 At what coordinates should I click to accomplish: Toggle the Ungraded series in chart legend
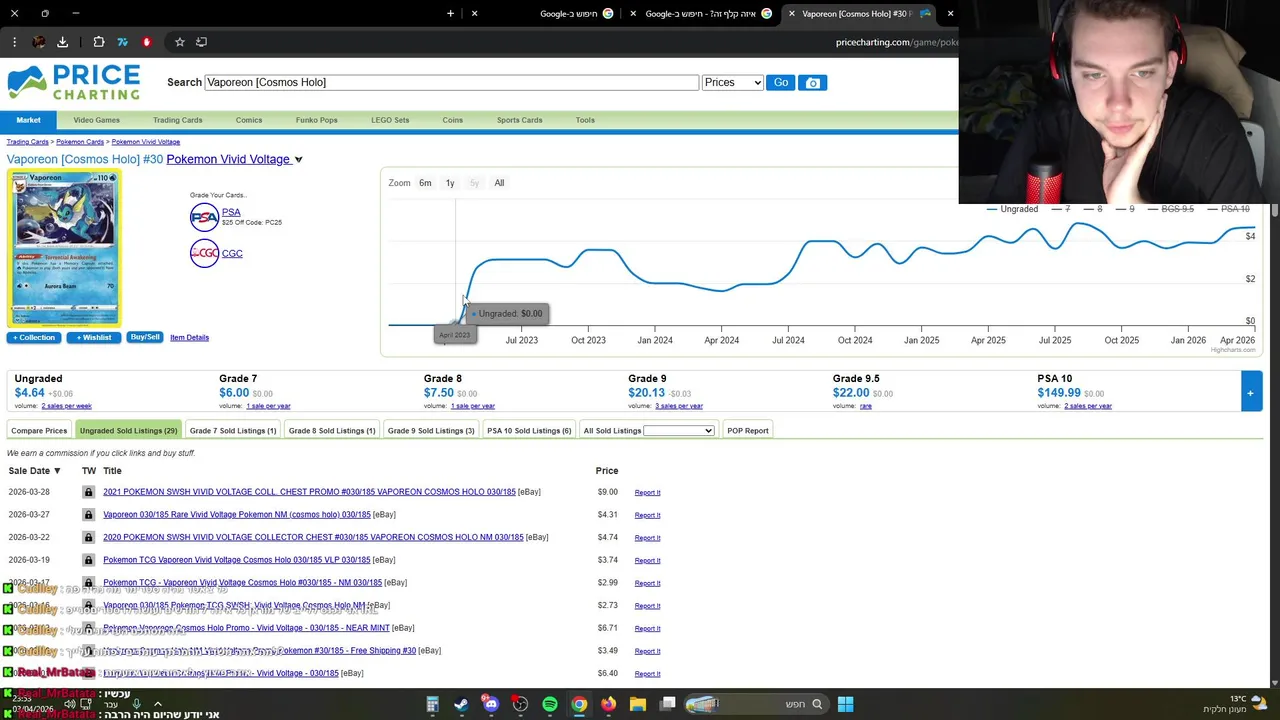coord(1012,209)
